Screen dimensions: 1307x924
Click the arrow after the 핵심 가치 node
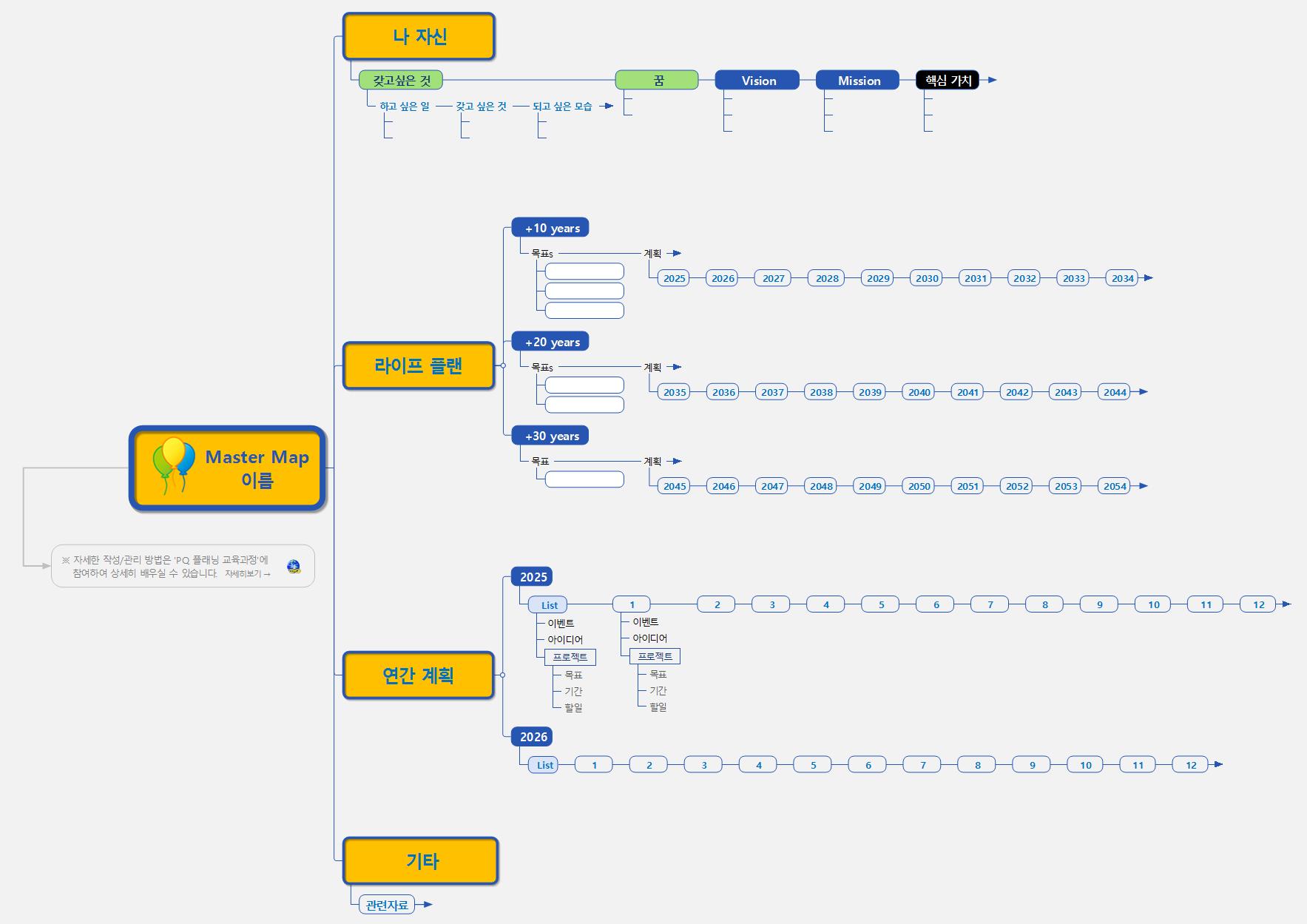992,80
